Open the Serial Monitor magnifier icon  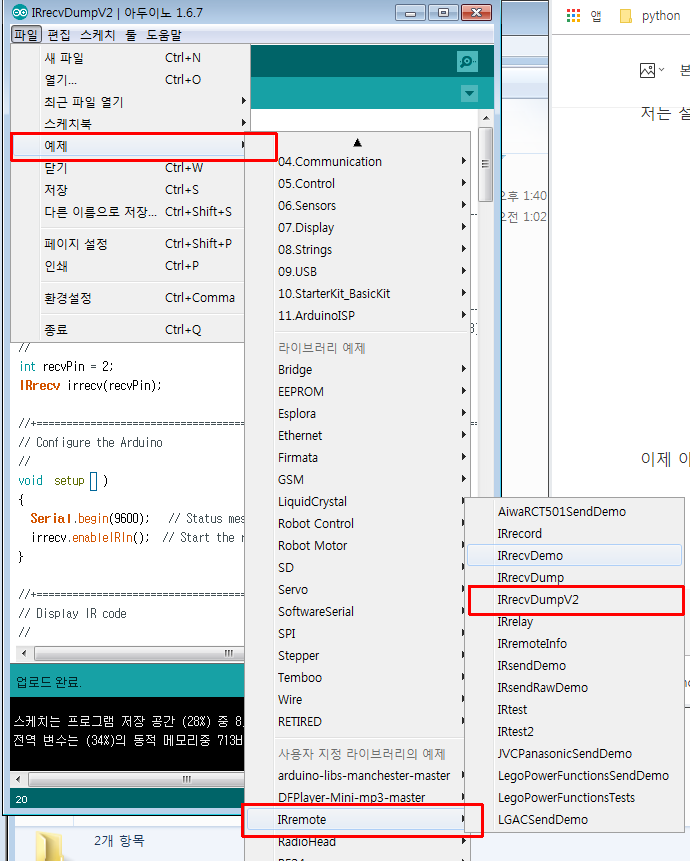tap(467, 61)
